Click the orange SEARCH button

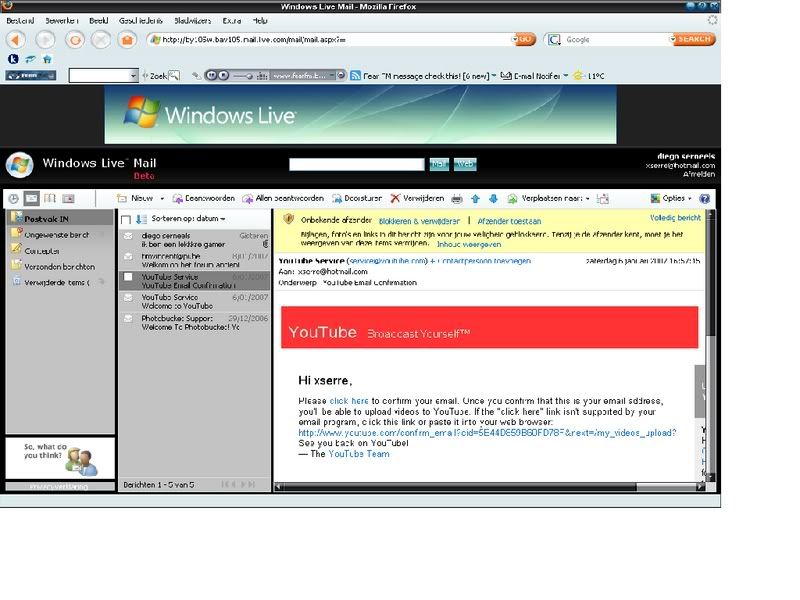693,39
